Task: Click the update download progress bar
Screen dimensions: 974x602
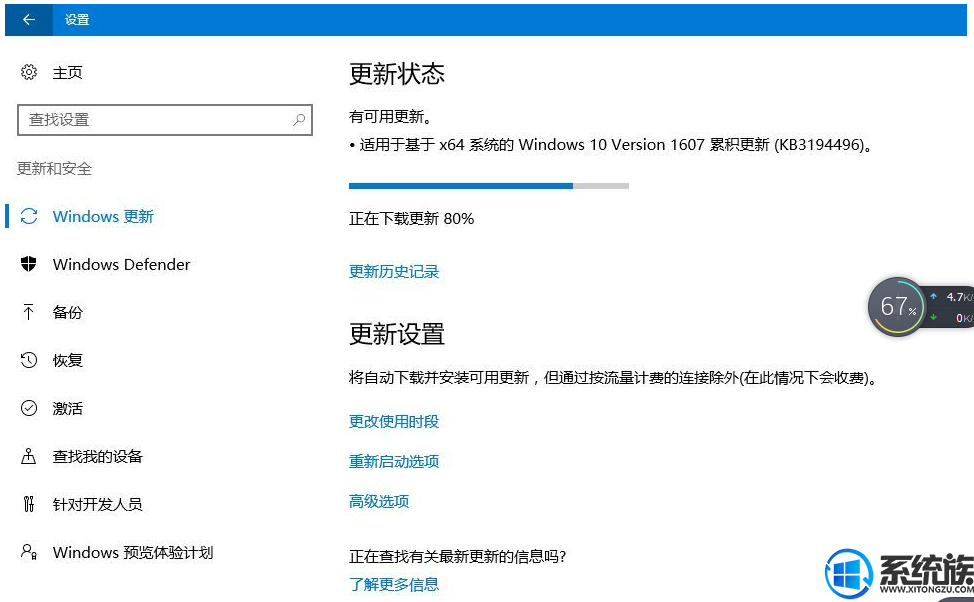Action: pos(489,186)
